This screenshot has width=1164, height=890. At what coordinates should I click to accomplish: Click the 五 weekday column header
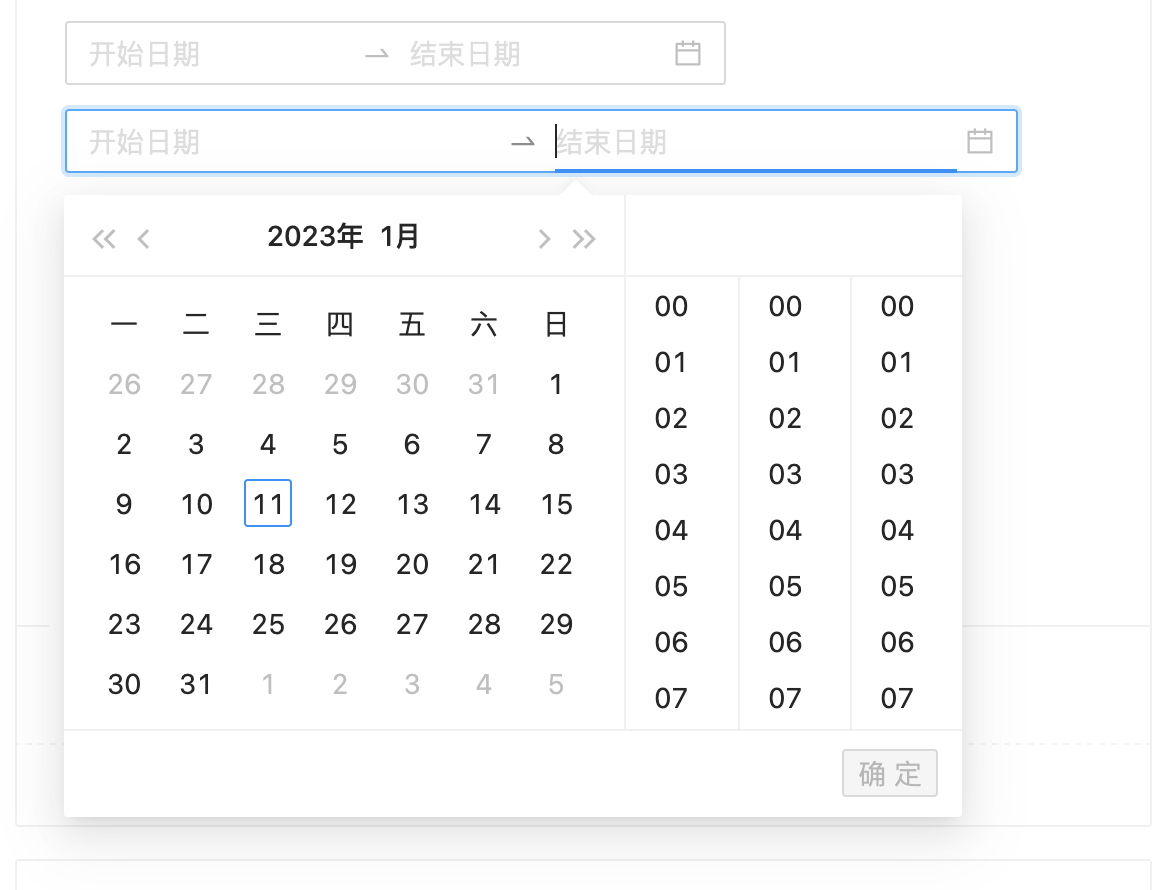[412, 324]
